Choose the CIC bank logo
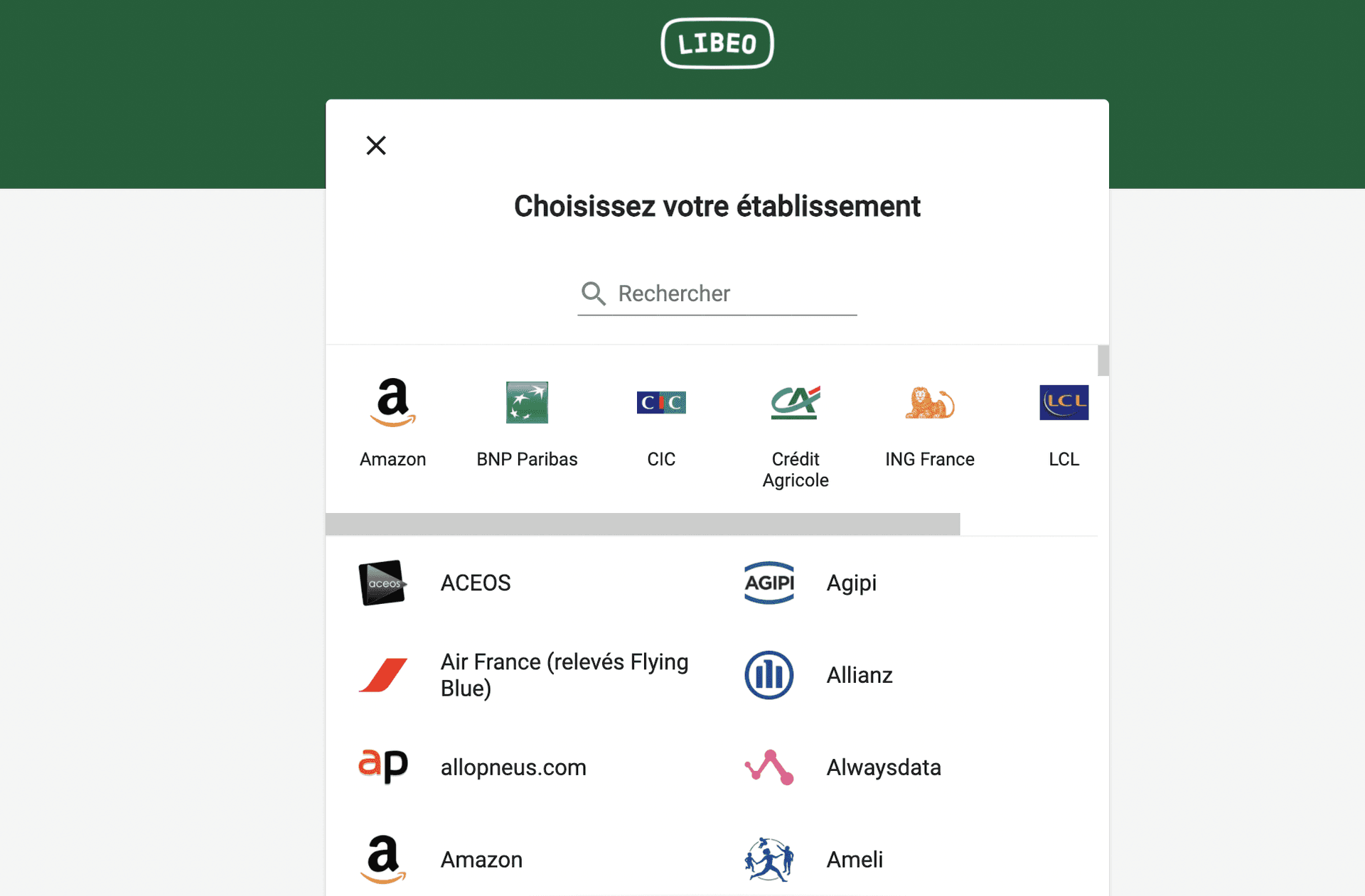 point(661,403)
